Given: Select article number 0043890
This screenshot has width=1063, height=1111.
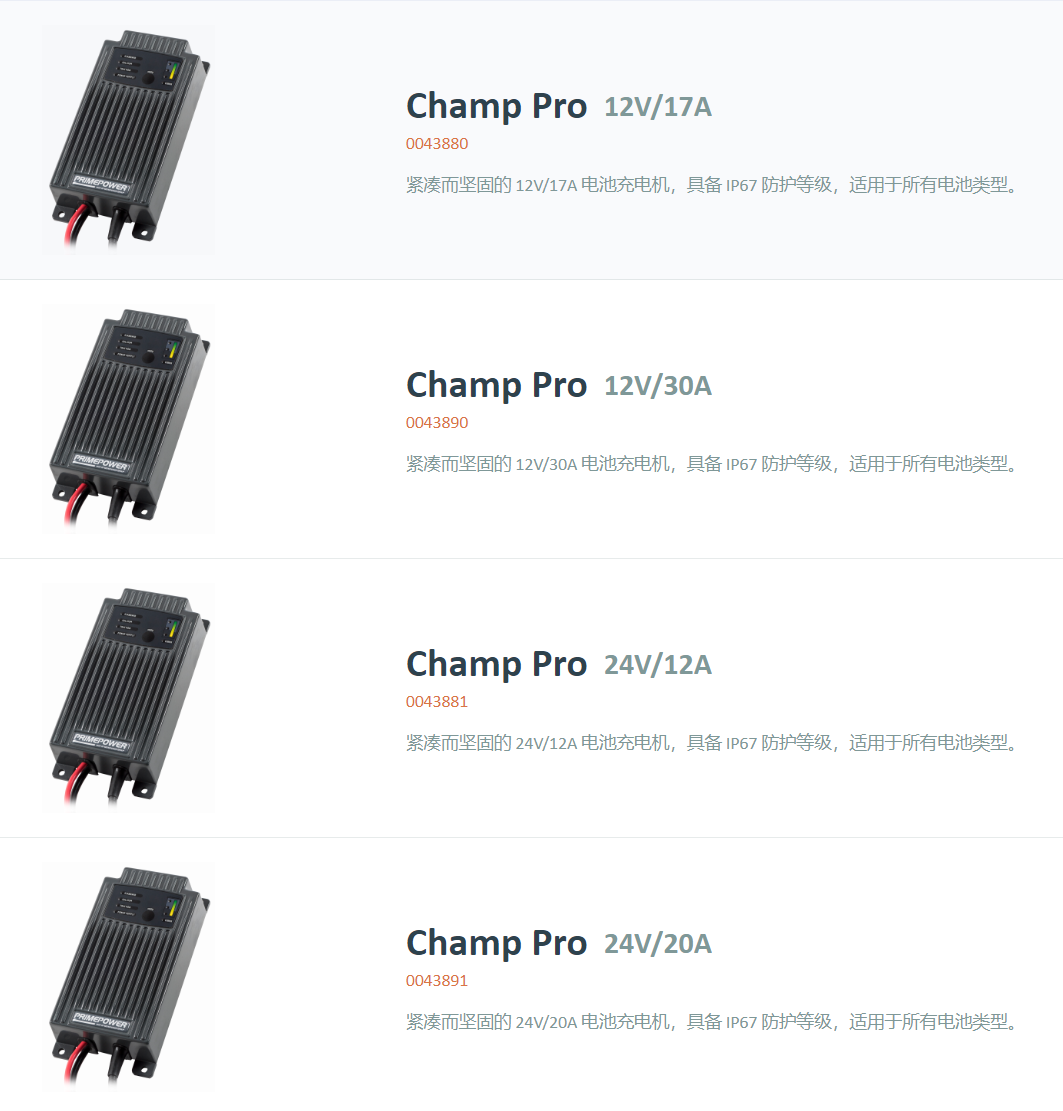Looking at the screenshot, I should (437, 423).
